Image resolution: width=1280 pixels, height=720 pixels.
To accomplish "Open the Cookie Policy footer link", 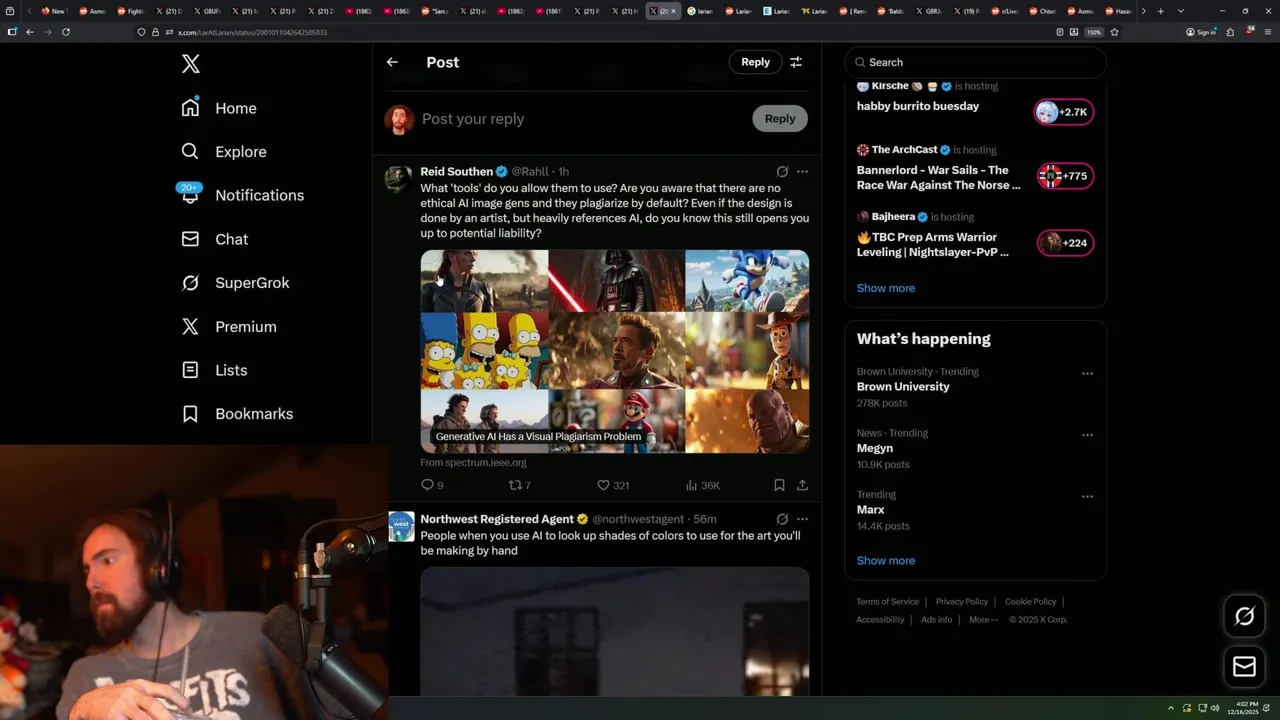I will pyautogui.click(x=1030, y=602).
